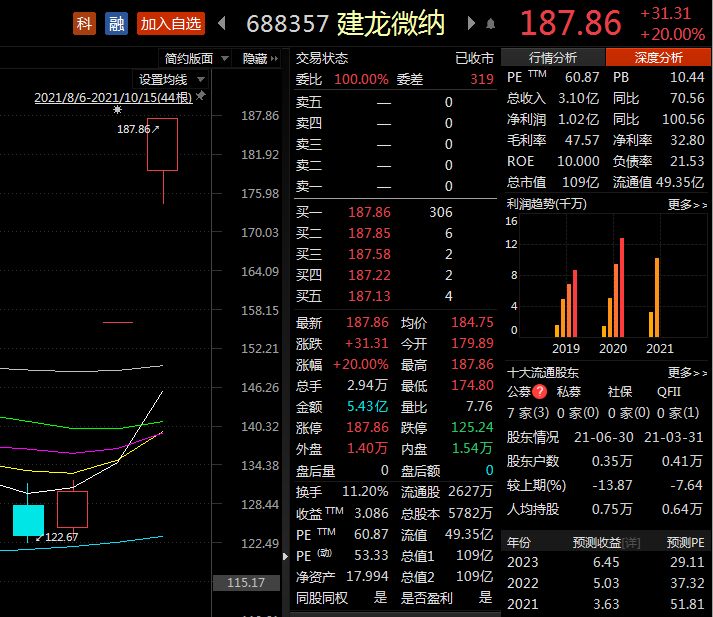Click the 股东户数 0.35万 value

612,461
